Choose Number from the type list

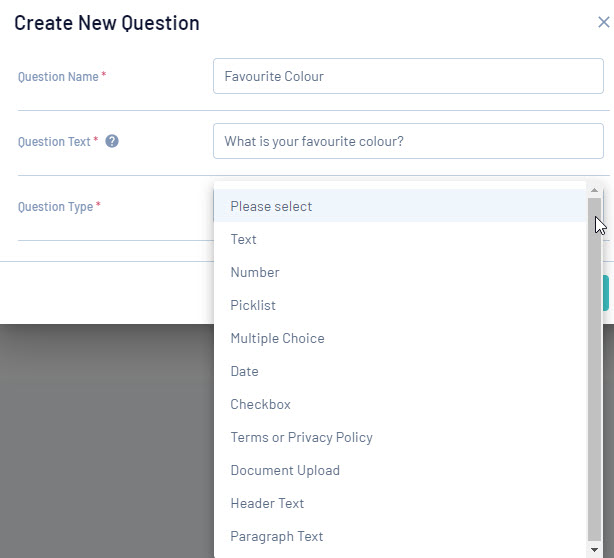(x=255, y=272)
